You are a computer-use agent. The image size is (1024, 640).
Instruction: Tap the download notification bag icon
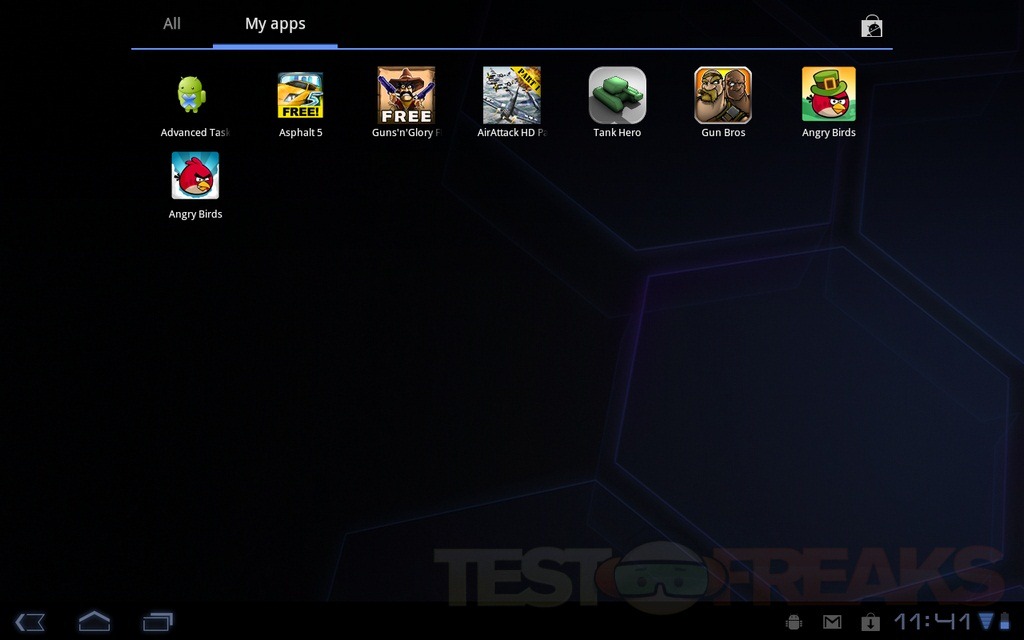(870, 622)
